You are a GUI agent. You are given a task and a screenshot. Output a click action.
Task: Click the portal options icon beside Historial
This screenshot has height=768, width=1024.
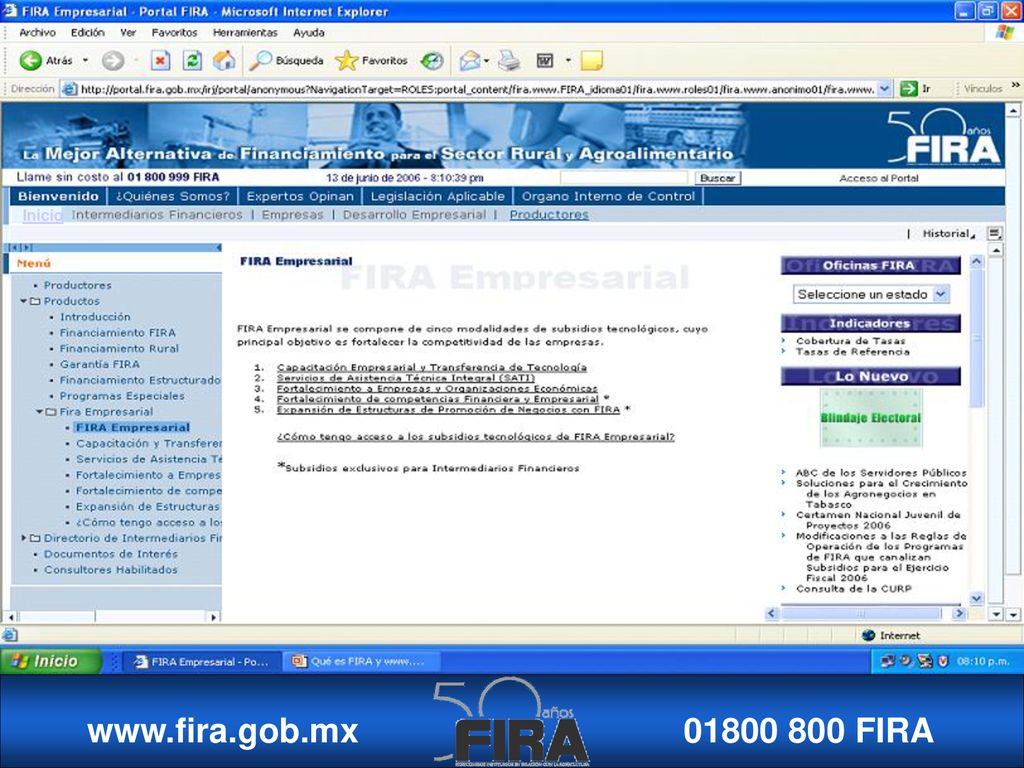pos(994,233)
